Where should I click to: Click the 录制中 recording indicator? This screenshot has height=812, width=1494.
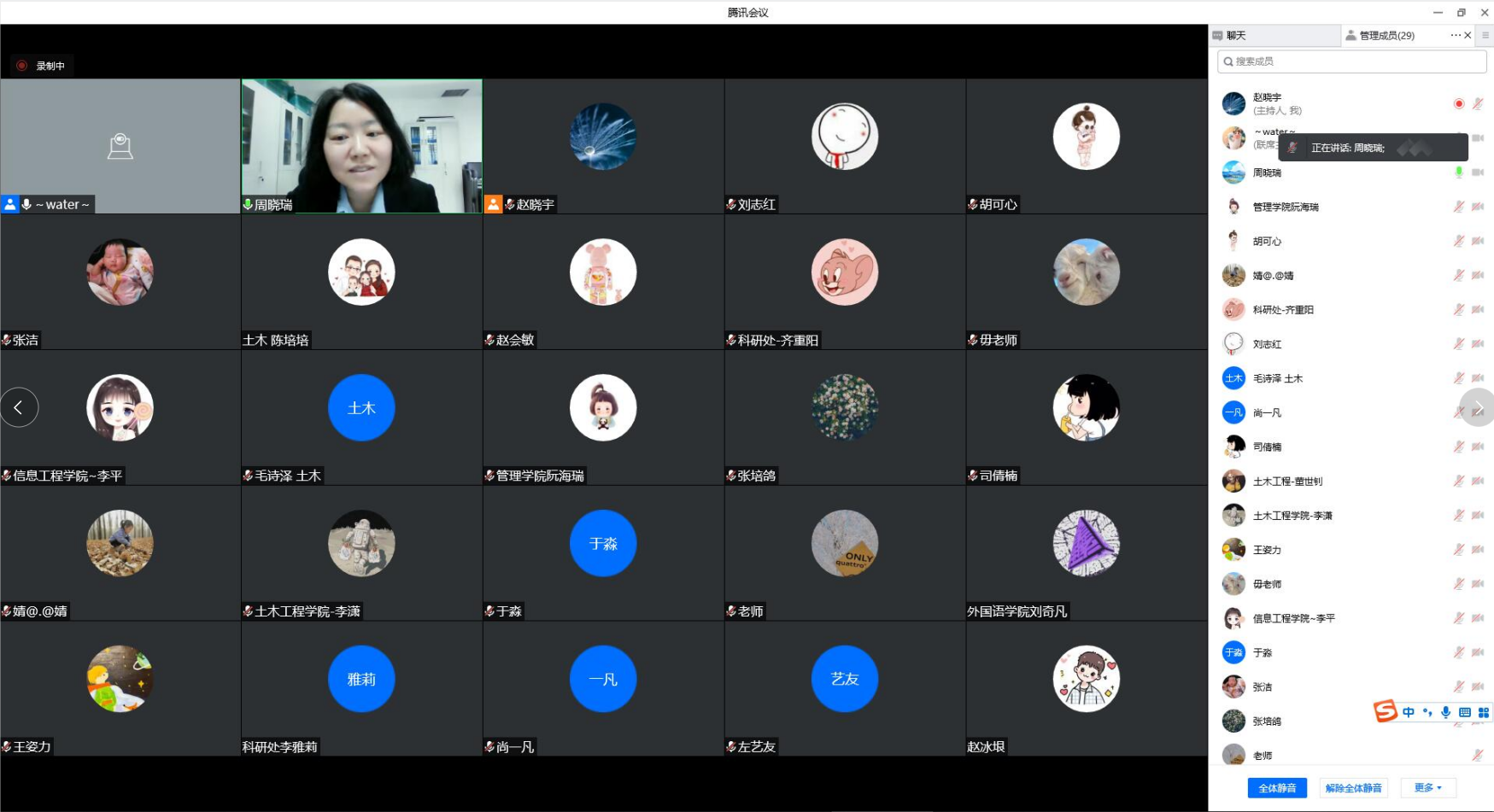(41, 66)
